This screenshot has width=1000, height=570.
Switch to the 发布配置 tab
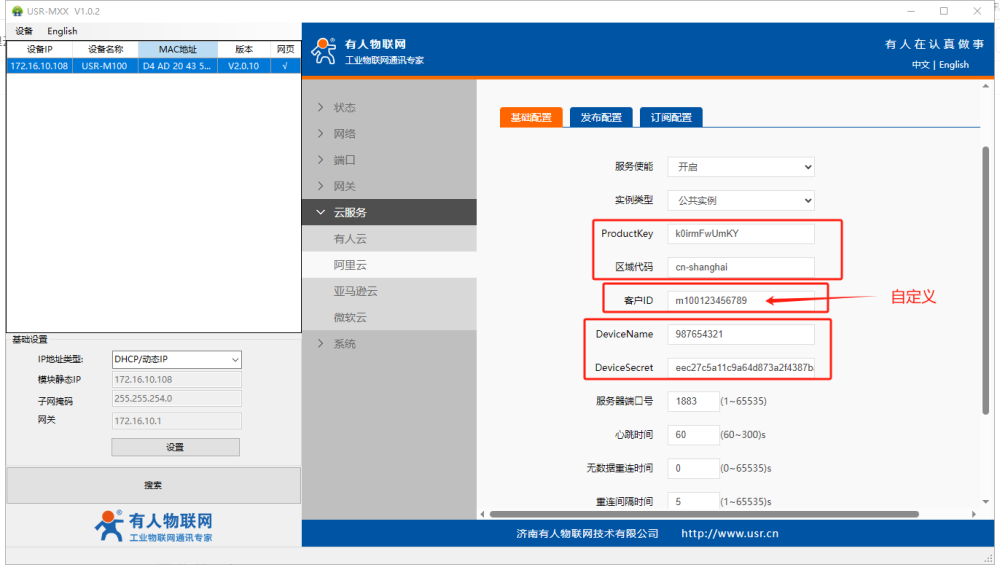pyautogui.click(x=601, y=118)
